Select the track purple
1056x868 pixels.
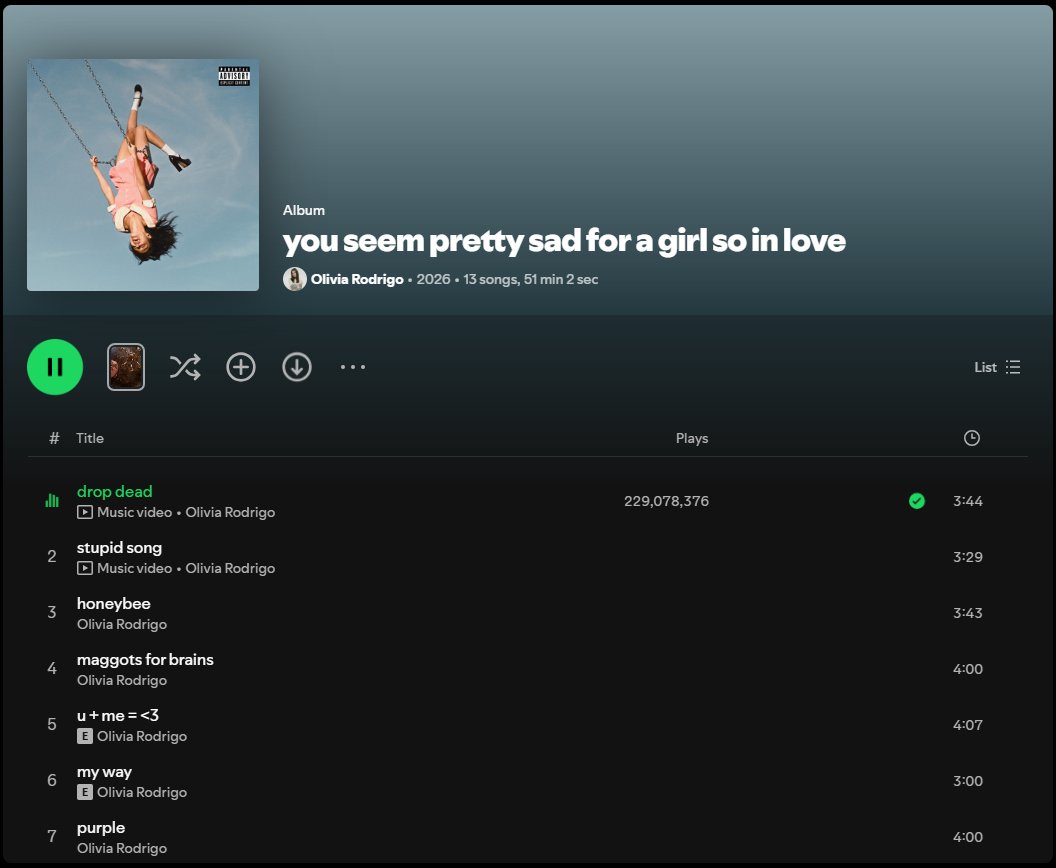click(x=101, y=828)
